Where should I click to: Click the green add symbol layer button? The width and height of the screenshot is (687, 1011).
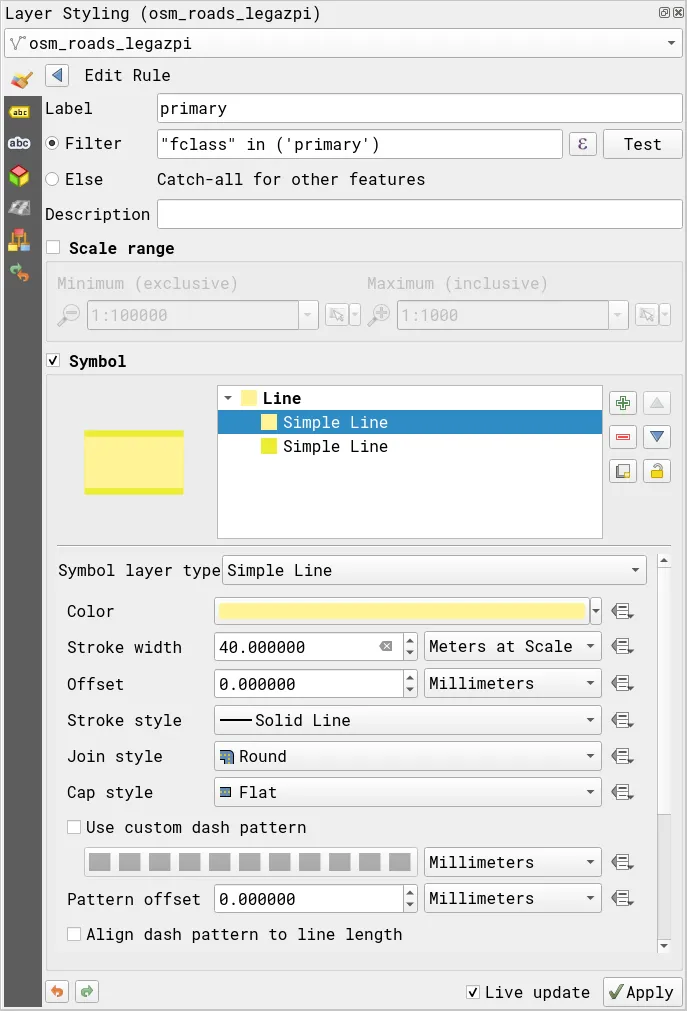pos(623,403)
